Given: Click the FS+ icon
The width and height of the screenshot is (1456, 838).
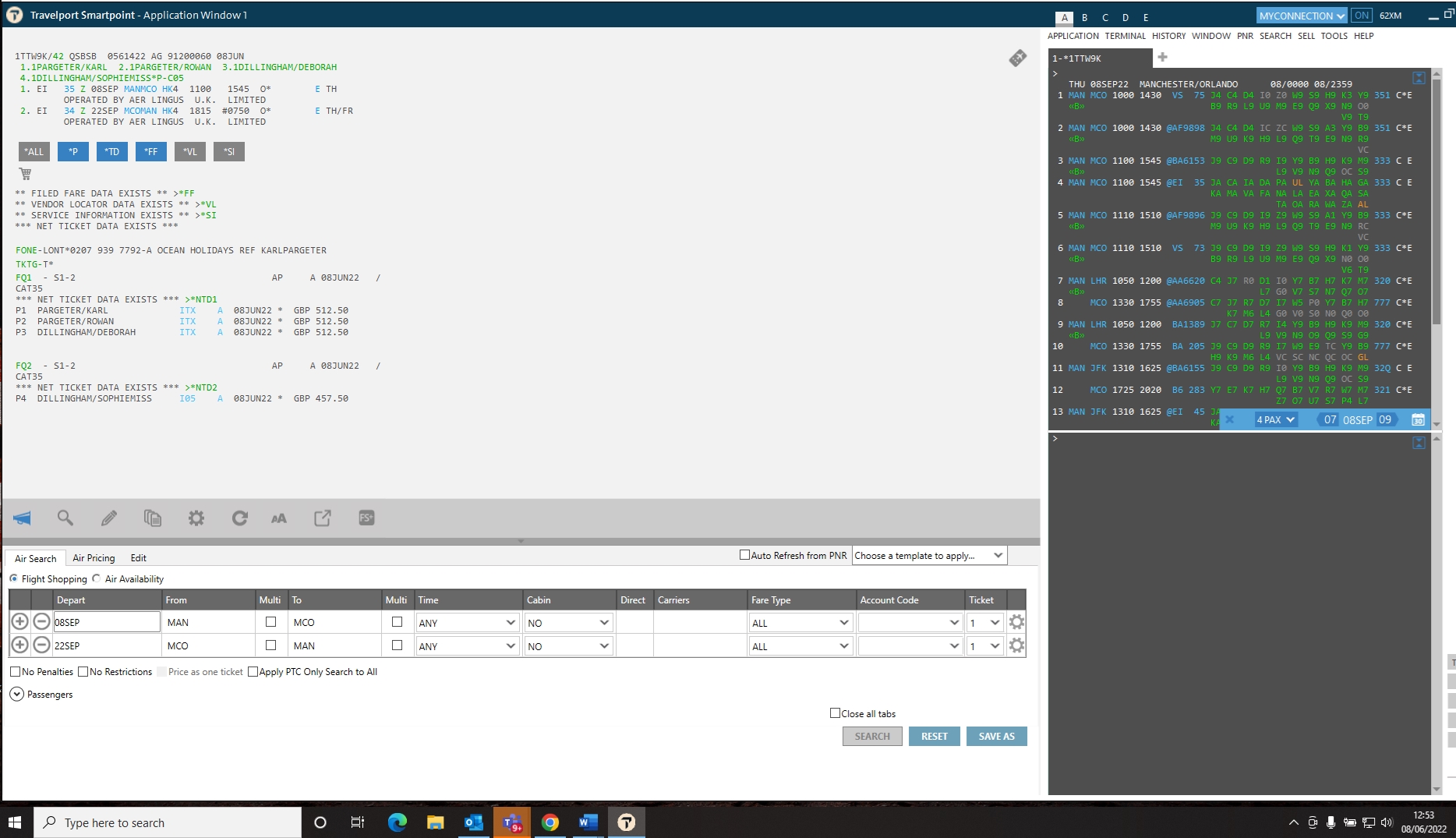Looking at the screenshot, I should [366, 518].
